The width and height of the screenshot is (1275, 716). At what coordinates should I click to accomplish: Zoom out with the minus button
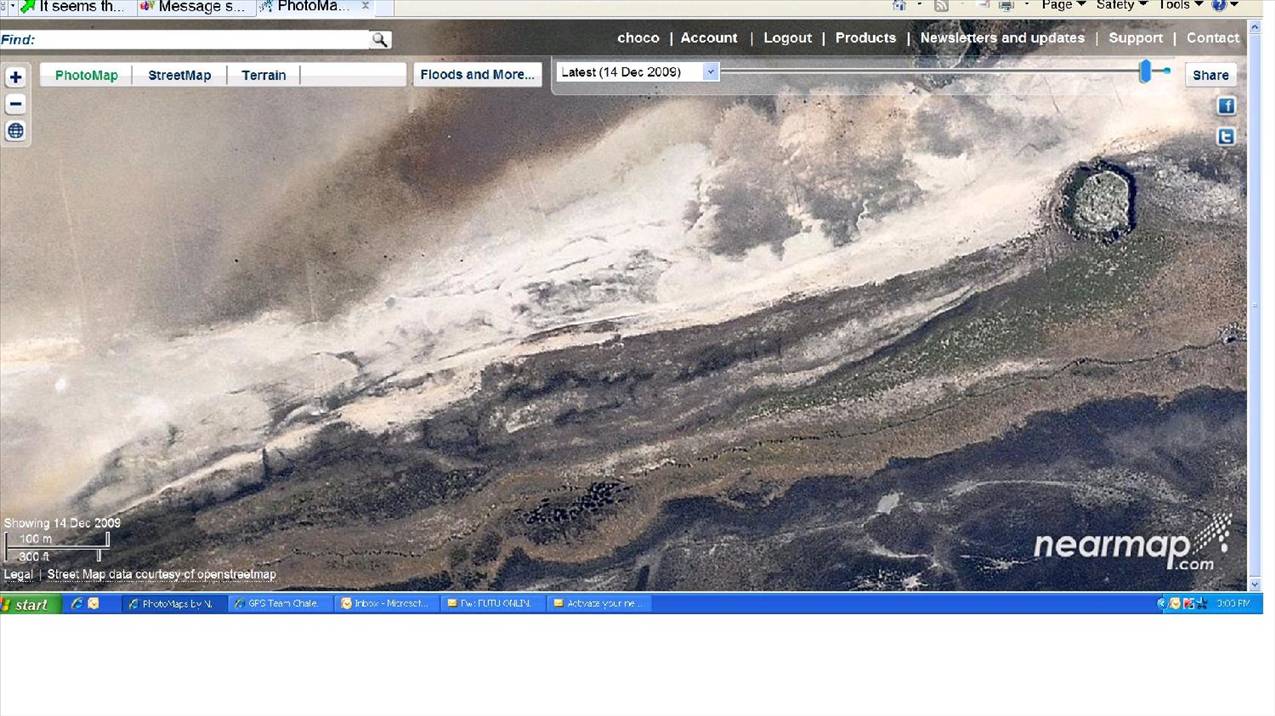pos(15,104)
